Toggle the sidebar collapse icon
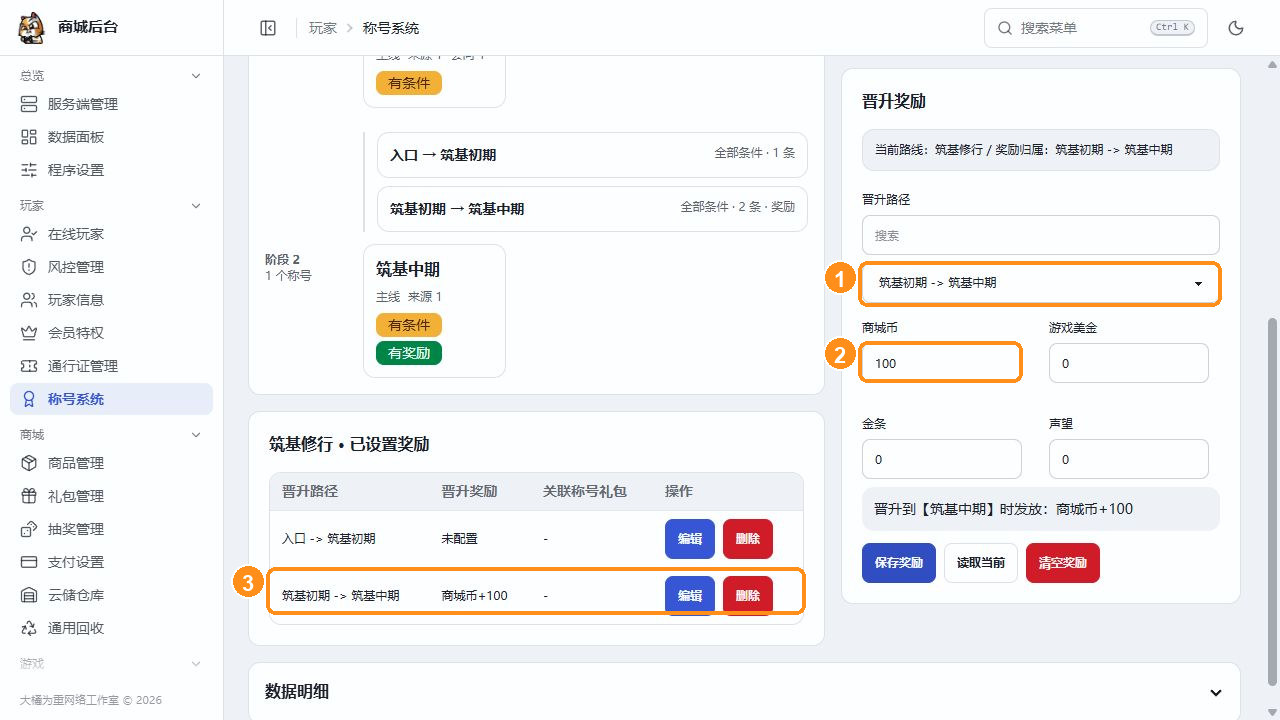Screen dimensions: 1280x720 [x=268, y=28]
